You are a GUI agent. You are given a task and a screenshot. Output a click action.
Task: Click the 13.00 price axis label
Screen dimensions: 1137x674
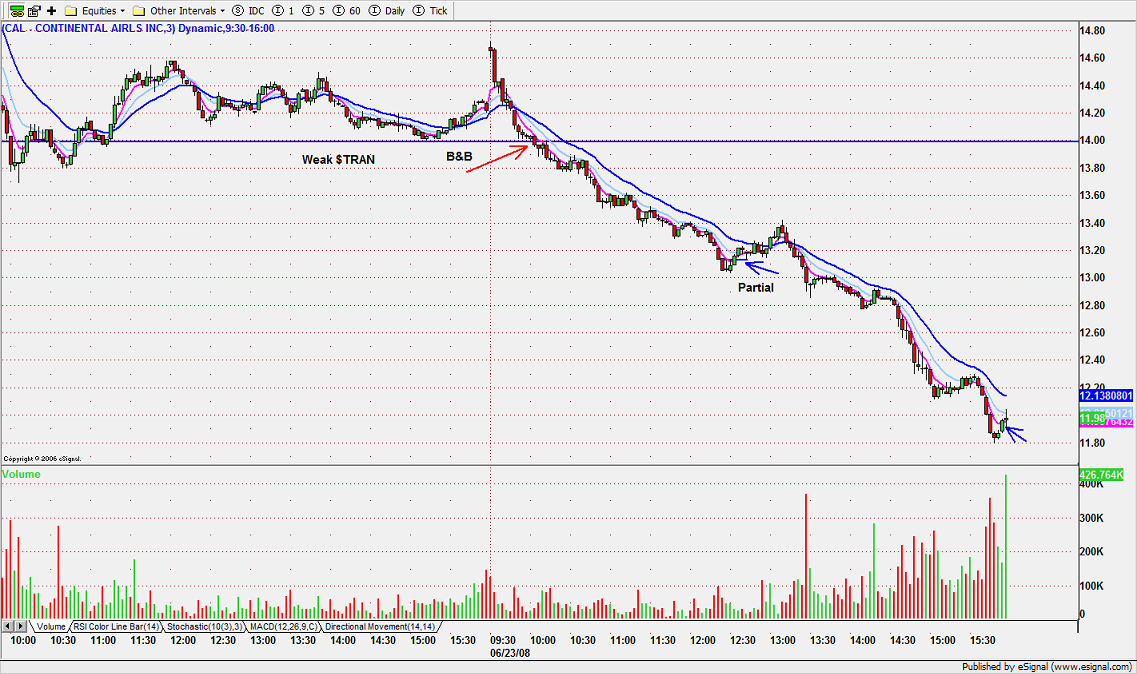coord(1092,278)
